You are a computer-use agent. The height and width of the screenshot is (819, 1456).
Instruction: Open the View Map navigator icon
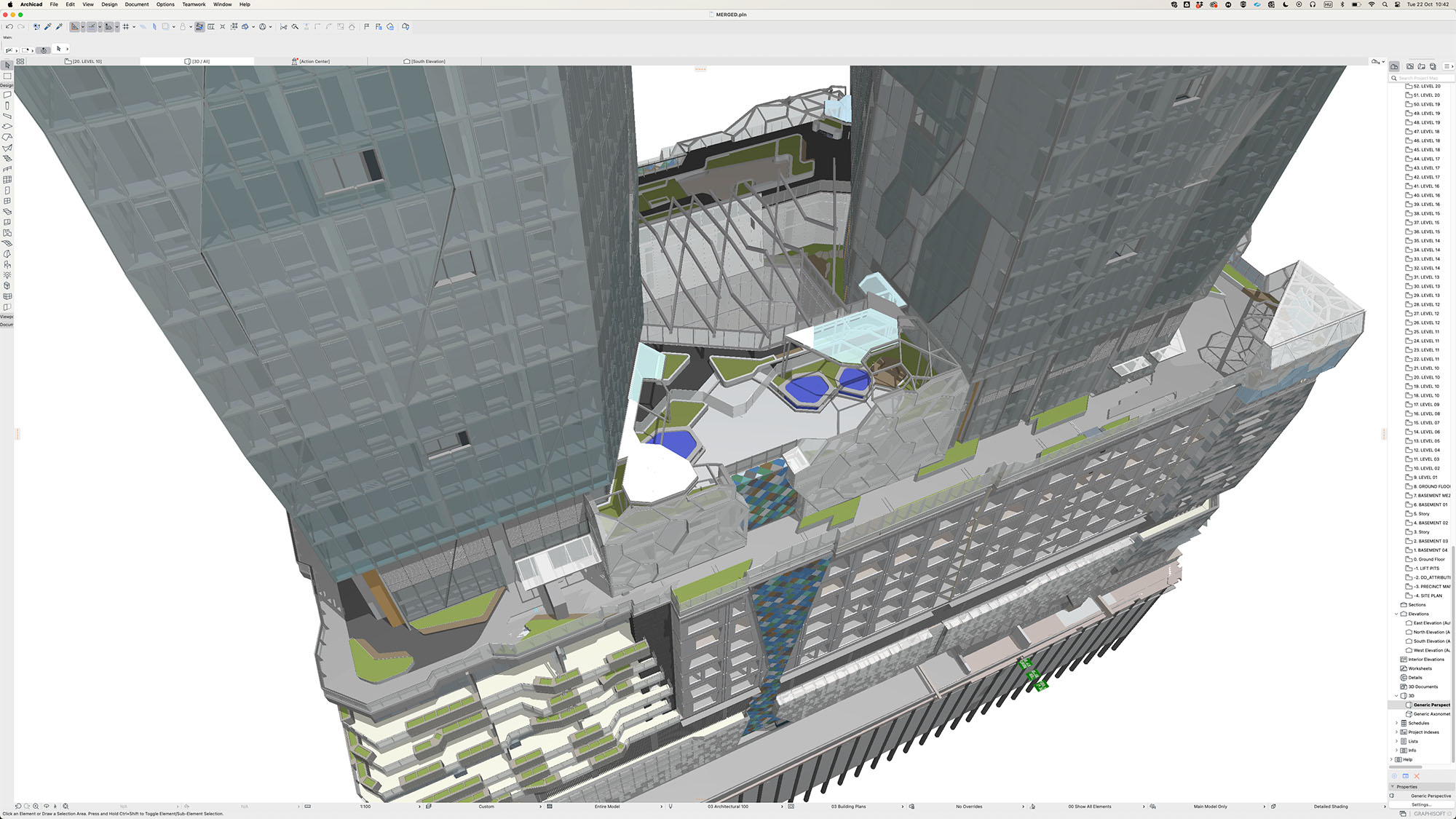pyautogui.click(x=1410, y=66)
